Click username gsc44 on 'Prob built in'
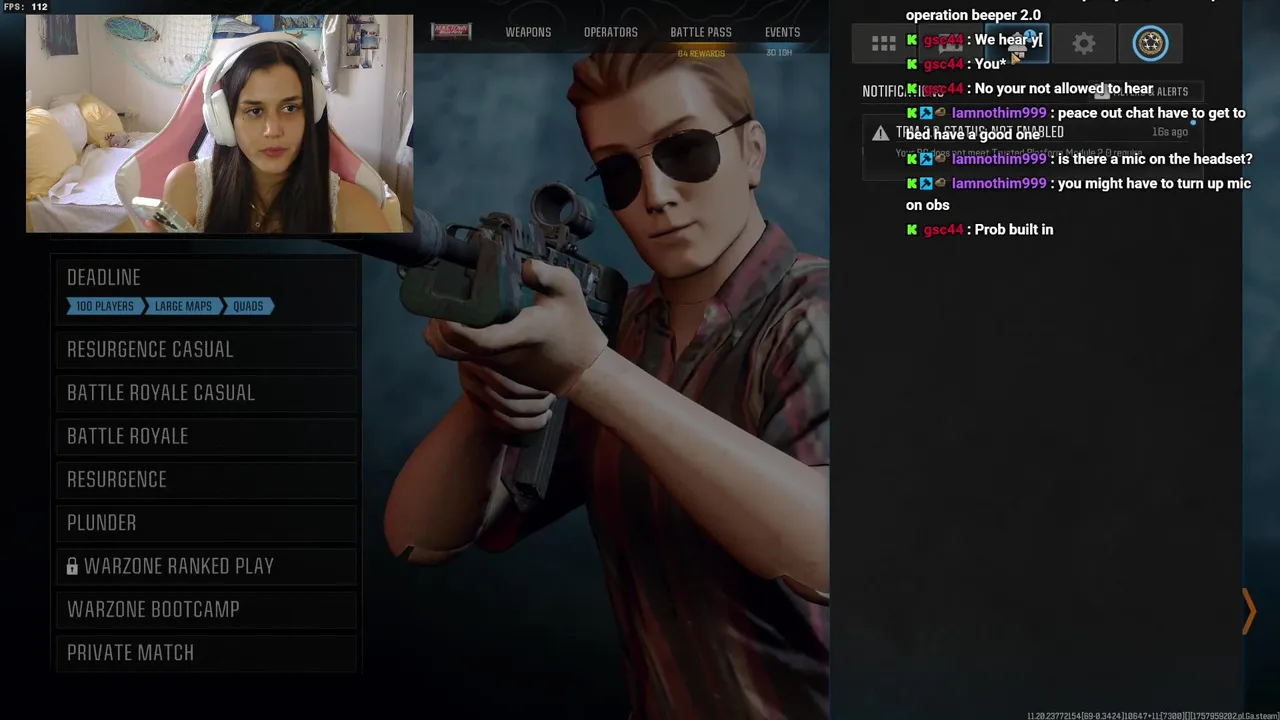Screen dimensions: 1280x720 943,230
